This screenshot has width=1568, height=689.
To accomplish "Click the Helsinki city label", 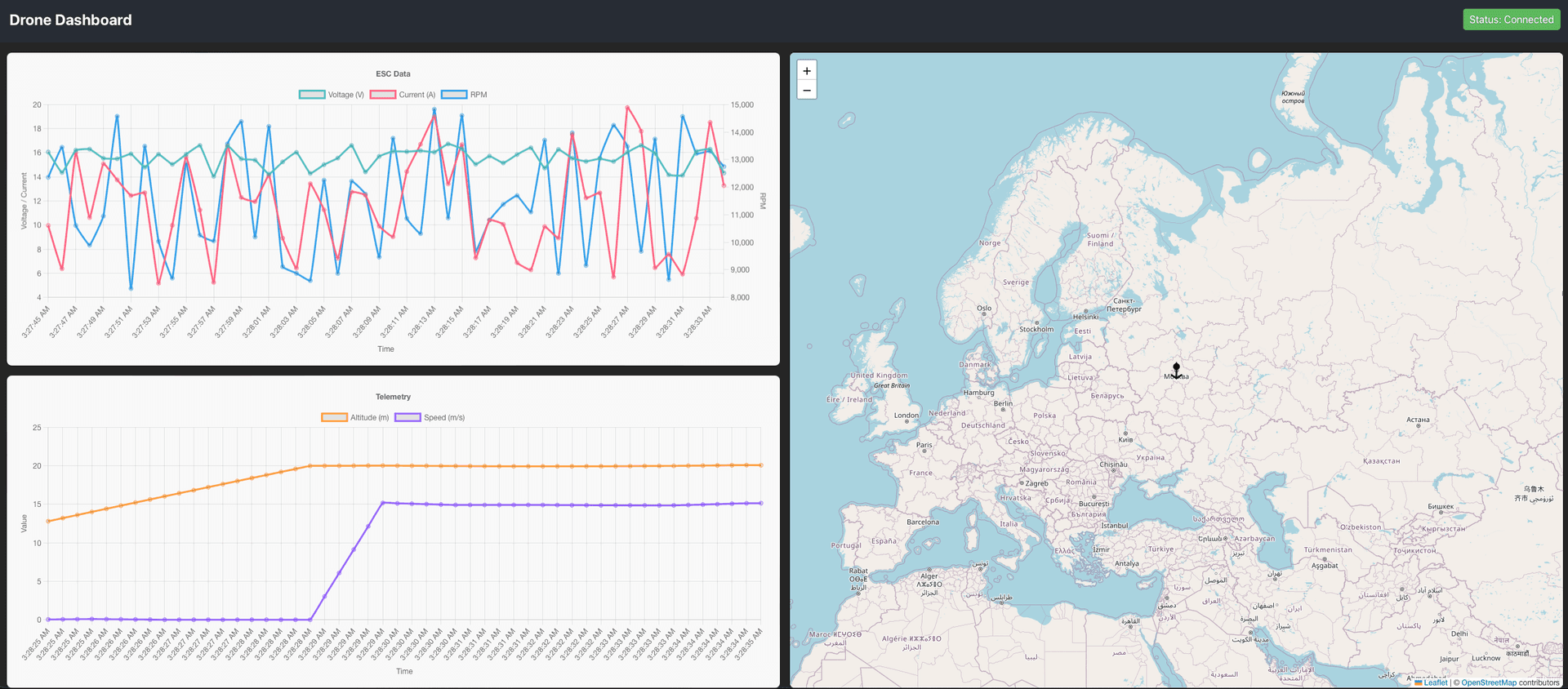I will point(1085,317).
